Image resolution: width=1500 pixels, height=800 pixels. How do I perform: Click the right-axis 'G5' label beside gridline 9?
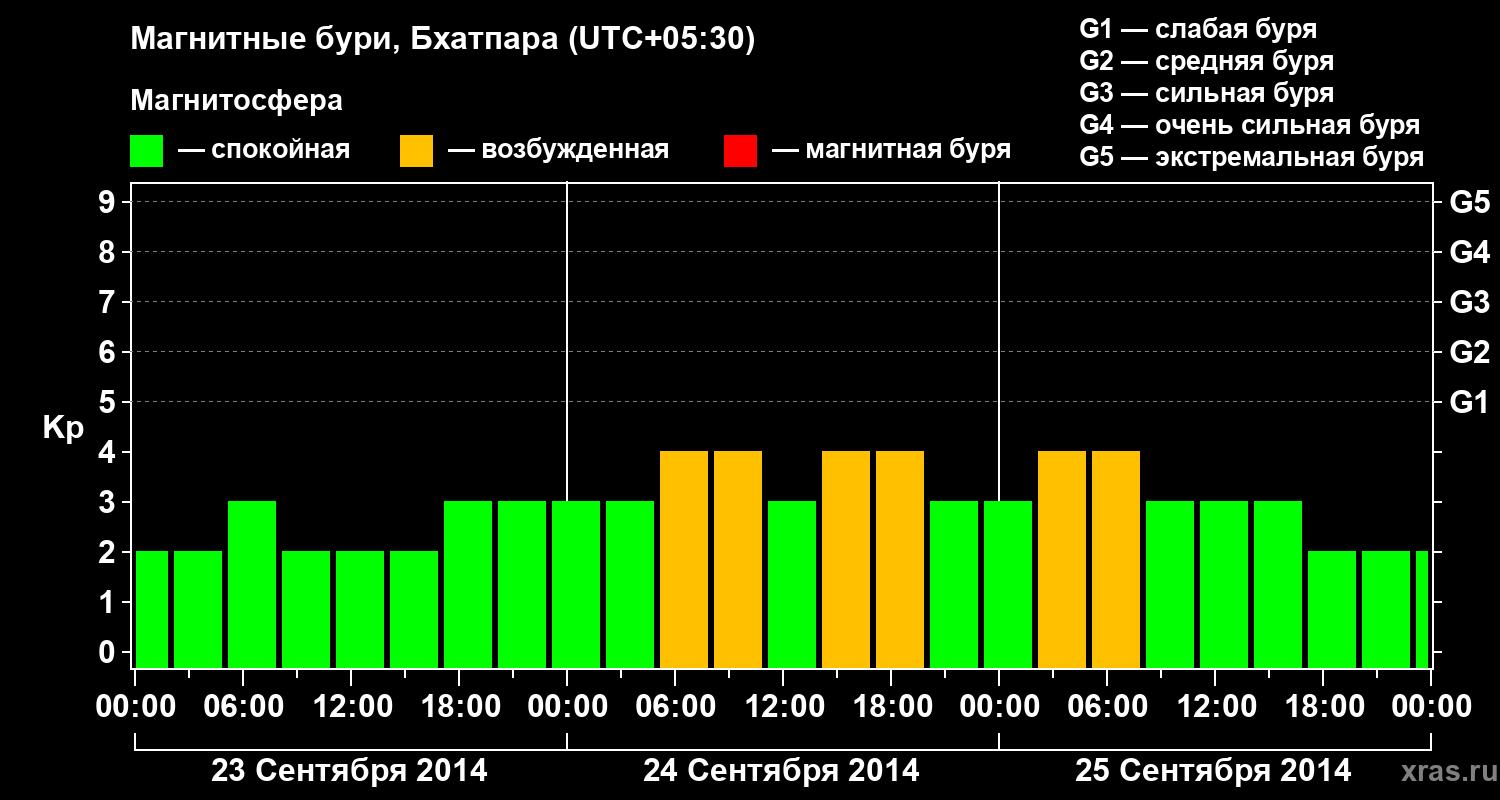pos(1469,202)
